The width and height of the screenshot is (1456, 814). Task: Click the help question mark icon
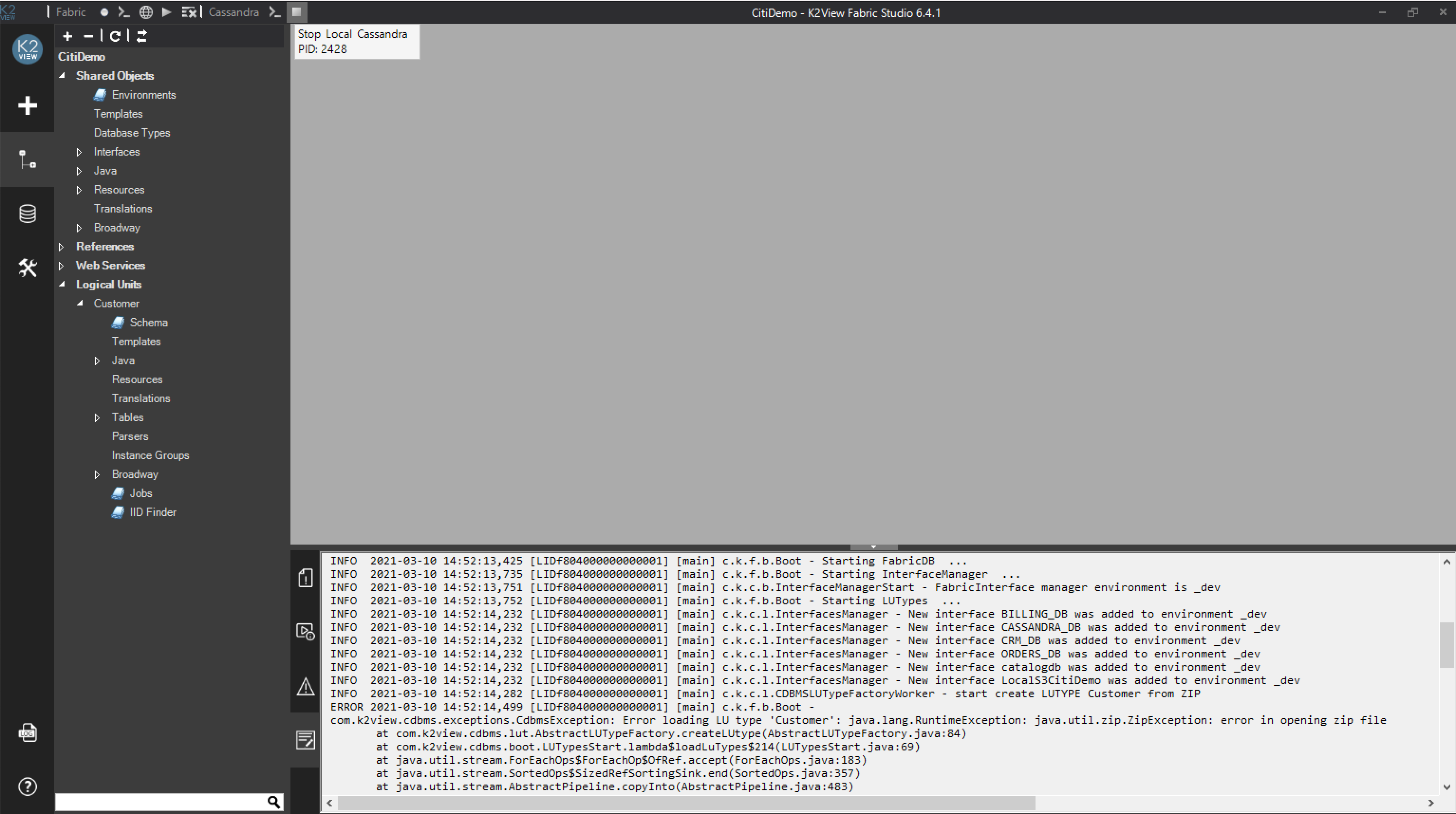tap(27, 786)
